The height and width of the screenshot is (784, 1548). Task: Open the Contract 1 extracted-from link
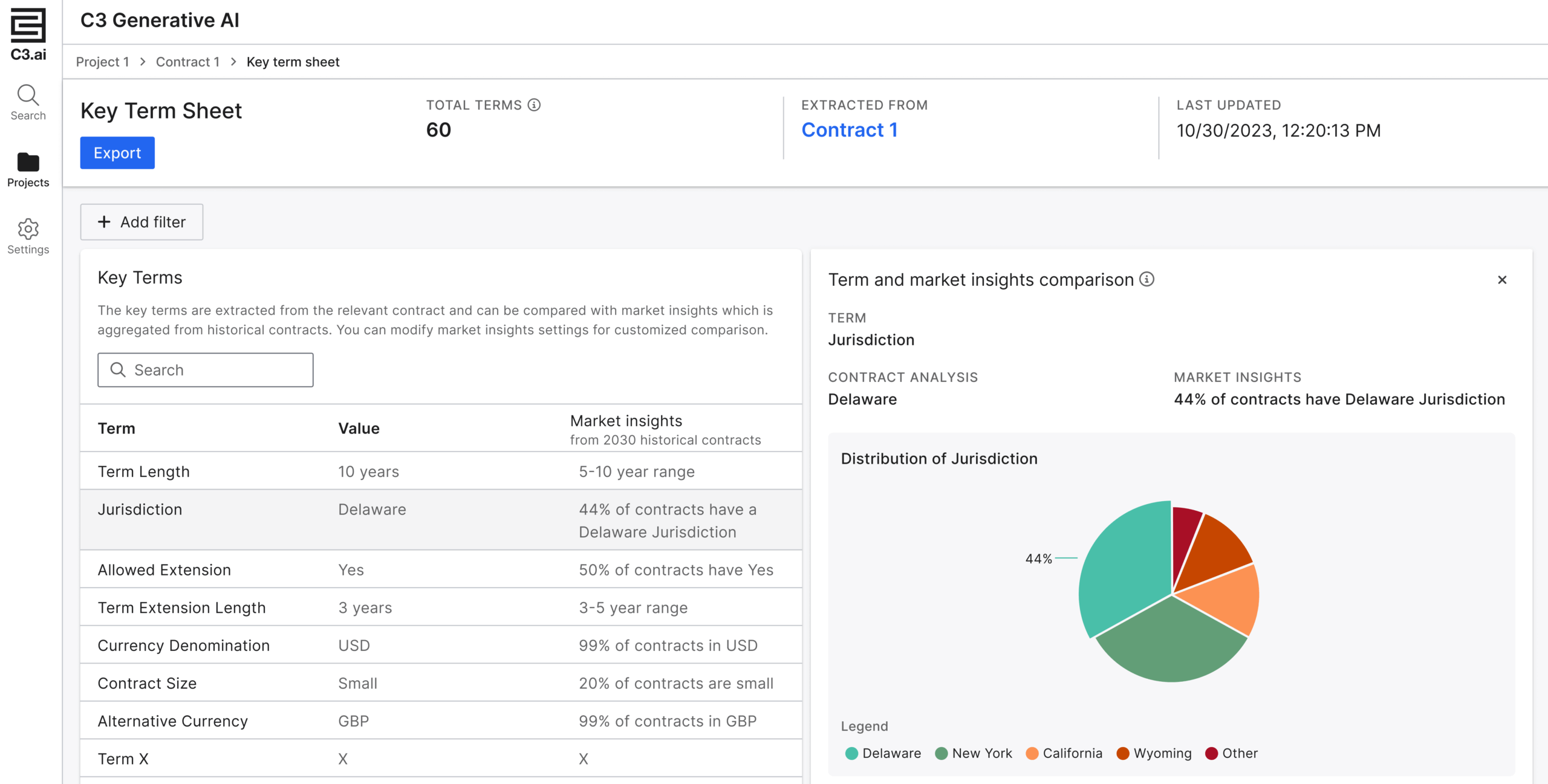(849, 130)
